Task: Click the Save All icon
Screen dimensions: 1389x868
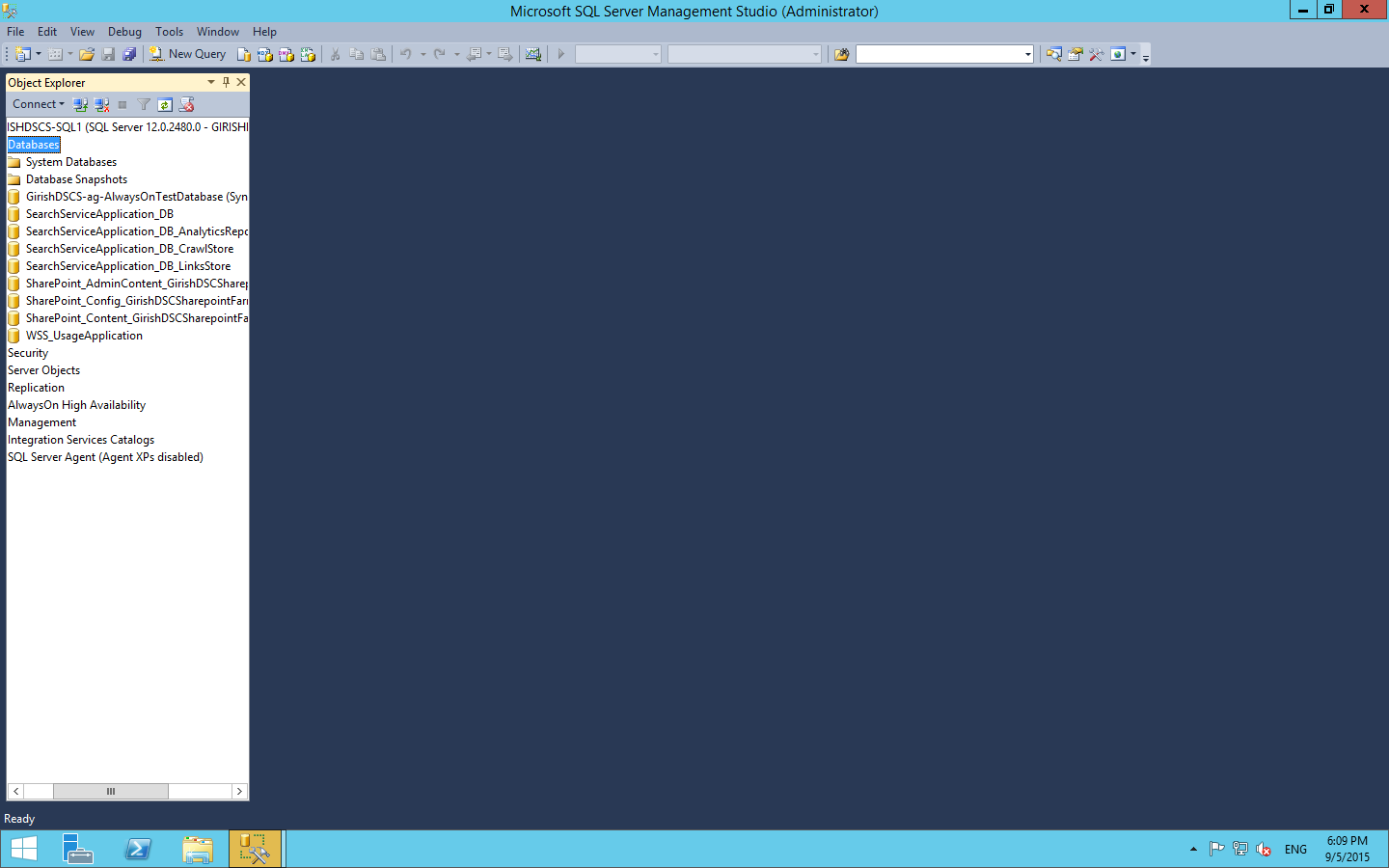Action: [x=129, y=54]
